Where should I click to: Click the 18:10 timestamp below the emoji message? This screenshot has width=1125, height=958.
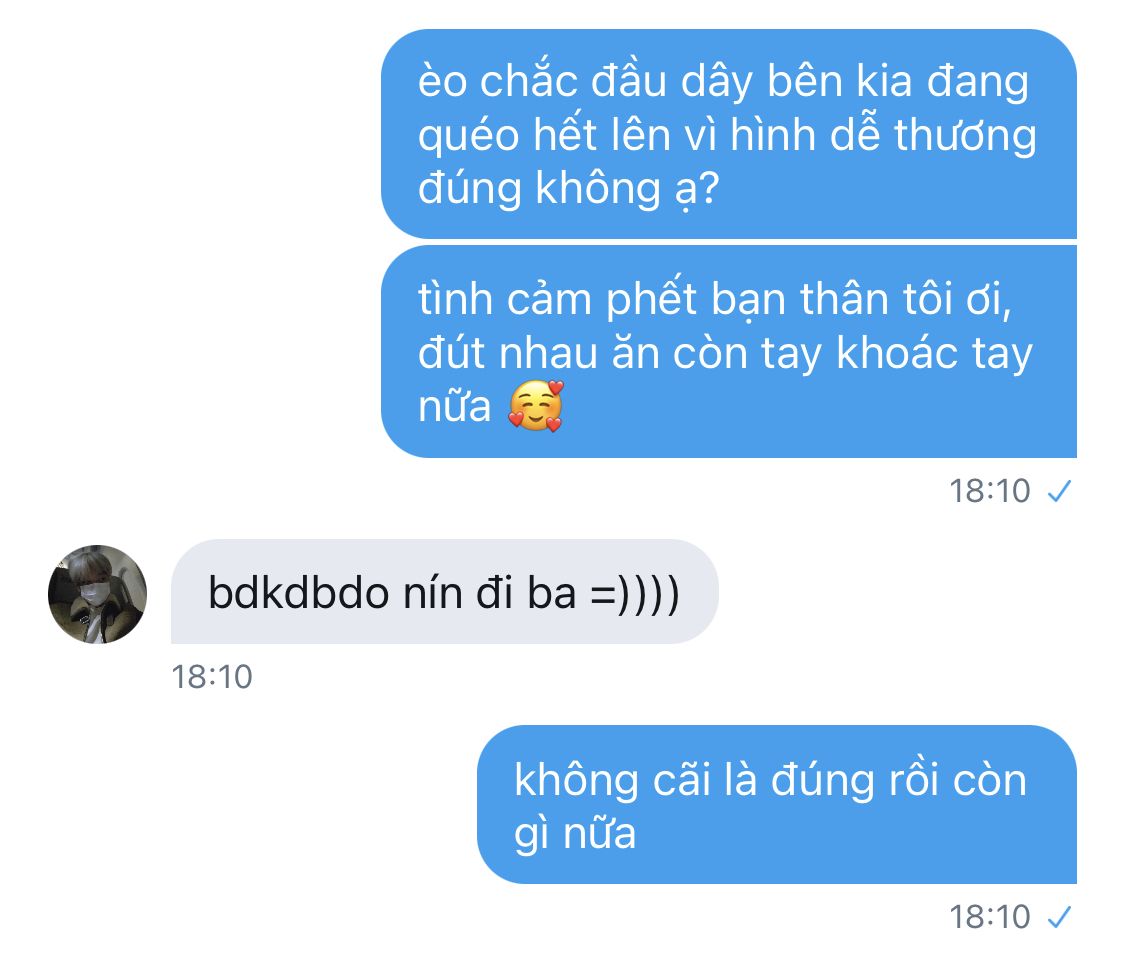[x=990, y=492]
